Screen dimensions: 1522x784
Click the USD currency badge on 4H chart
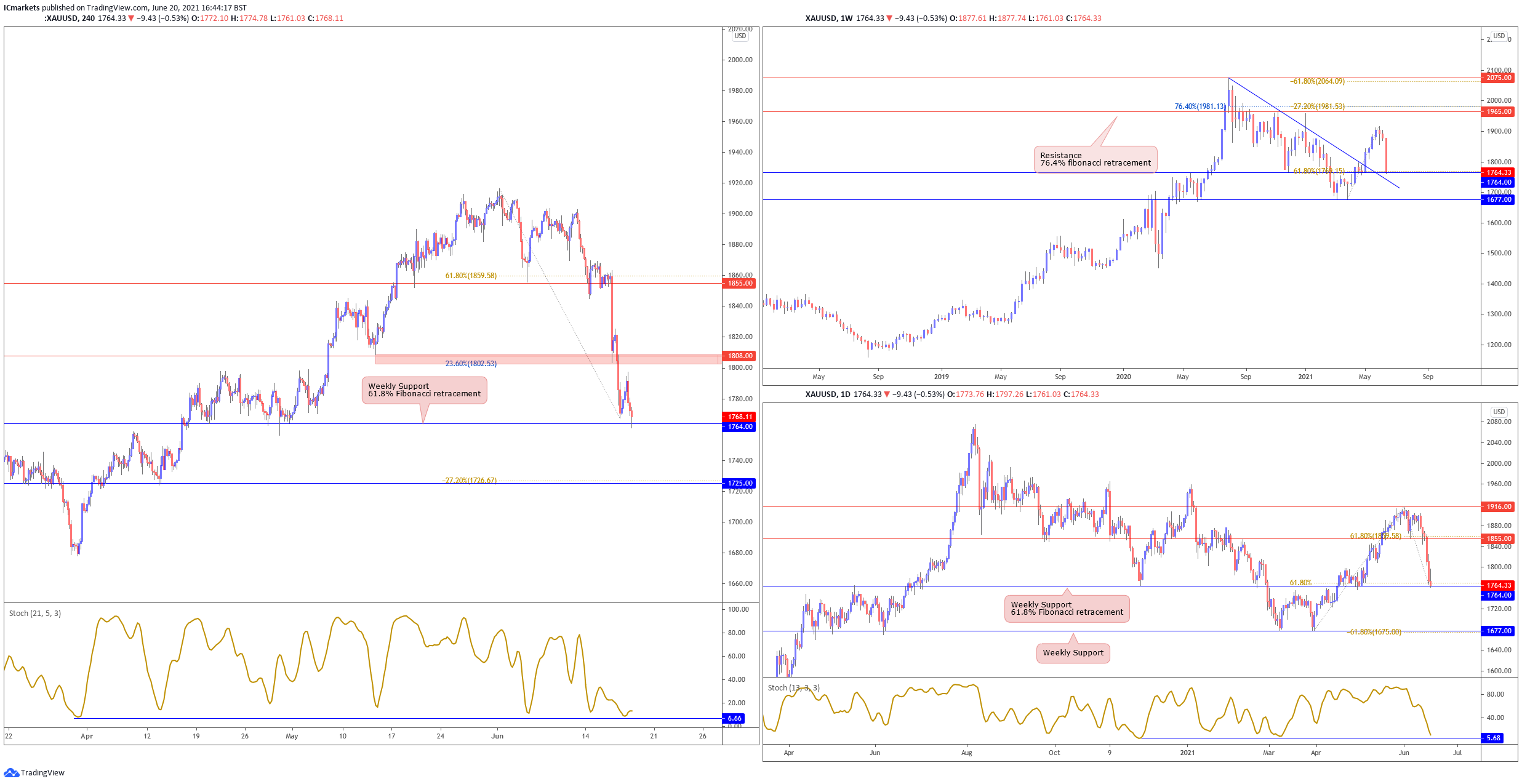[x=740, y=36]
